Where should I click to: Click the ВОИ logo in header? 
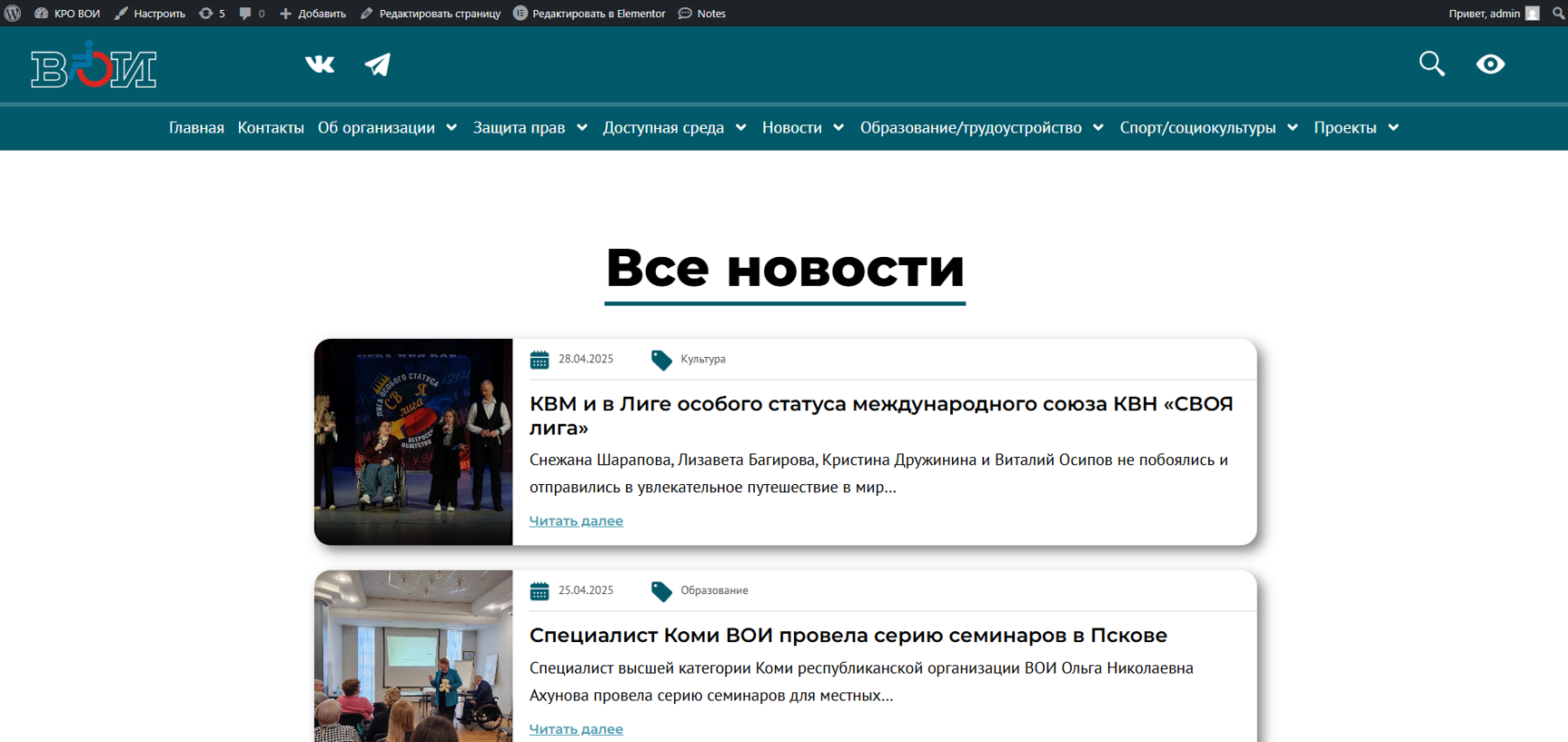click(94, 65)
